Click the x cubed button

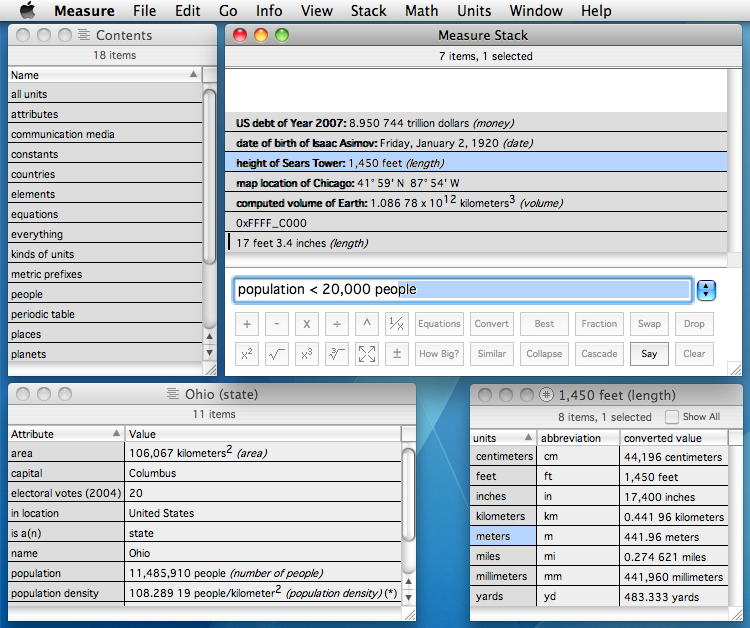(x=307, y=354)
